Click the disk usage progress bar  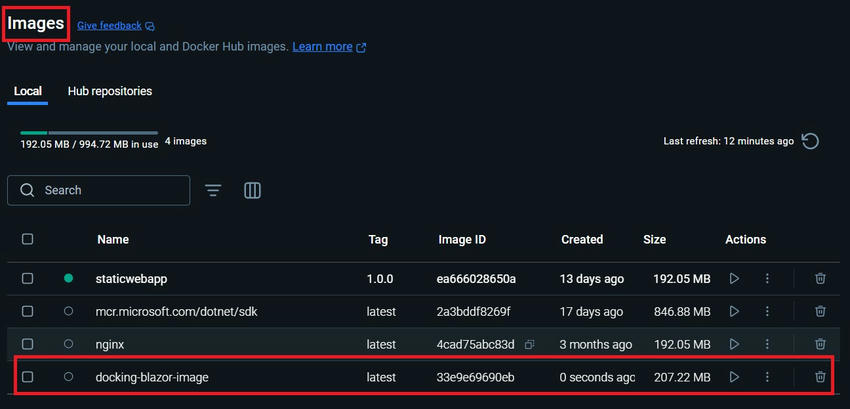[x=89, y=132]
